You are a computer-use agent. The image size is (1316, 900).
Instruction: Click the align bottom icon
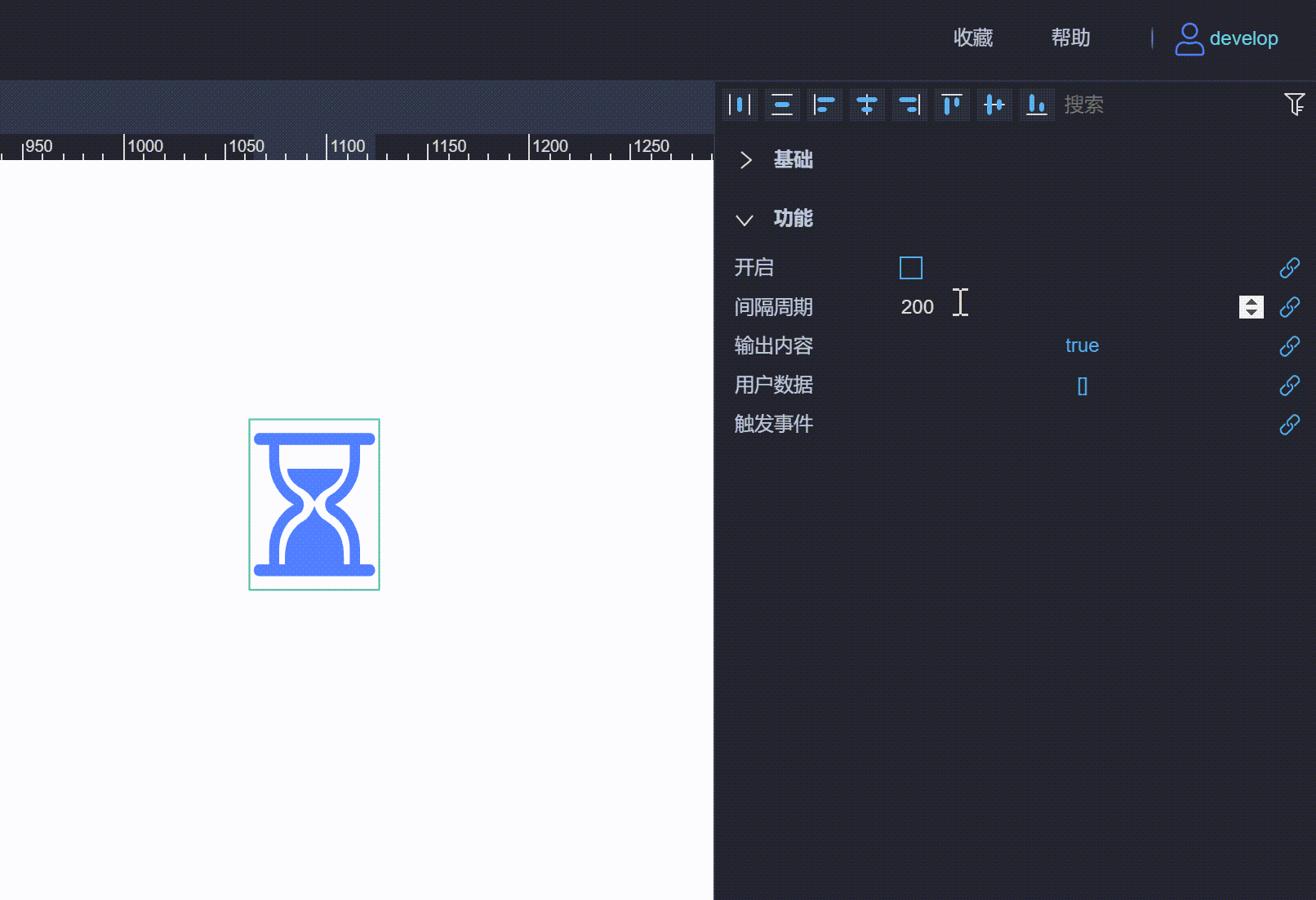pyautogui.click(x=1036, y=105)
